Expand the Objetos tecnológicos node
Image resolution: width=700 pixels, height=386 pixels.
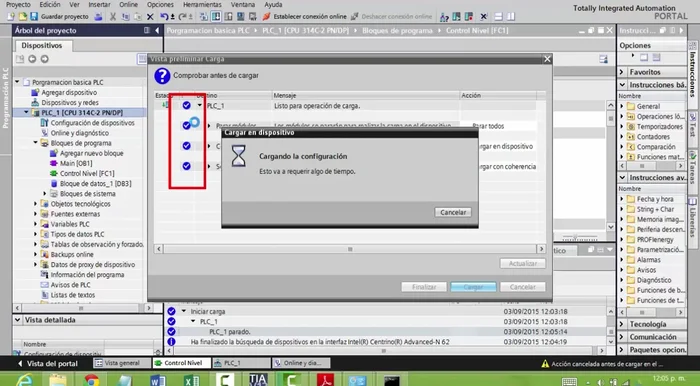36,203
